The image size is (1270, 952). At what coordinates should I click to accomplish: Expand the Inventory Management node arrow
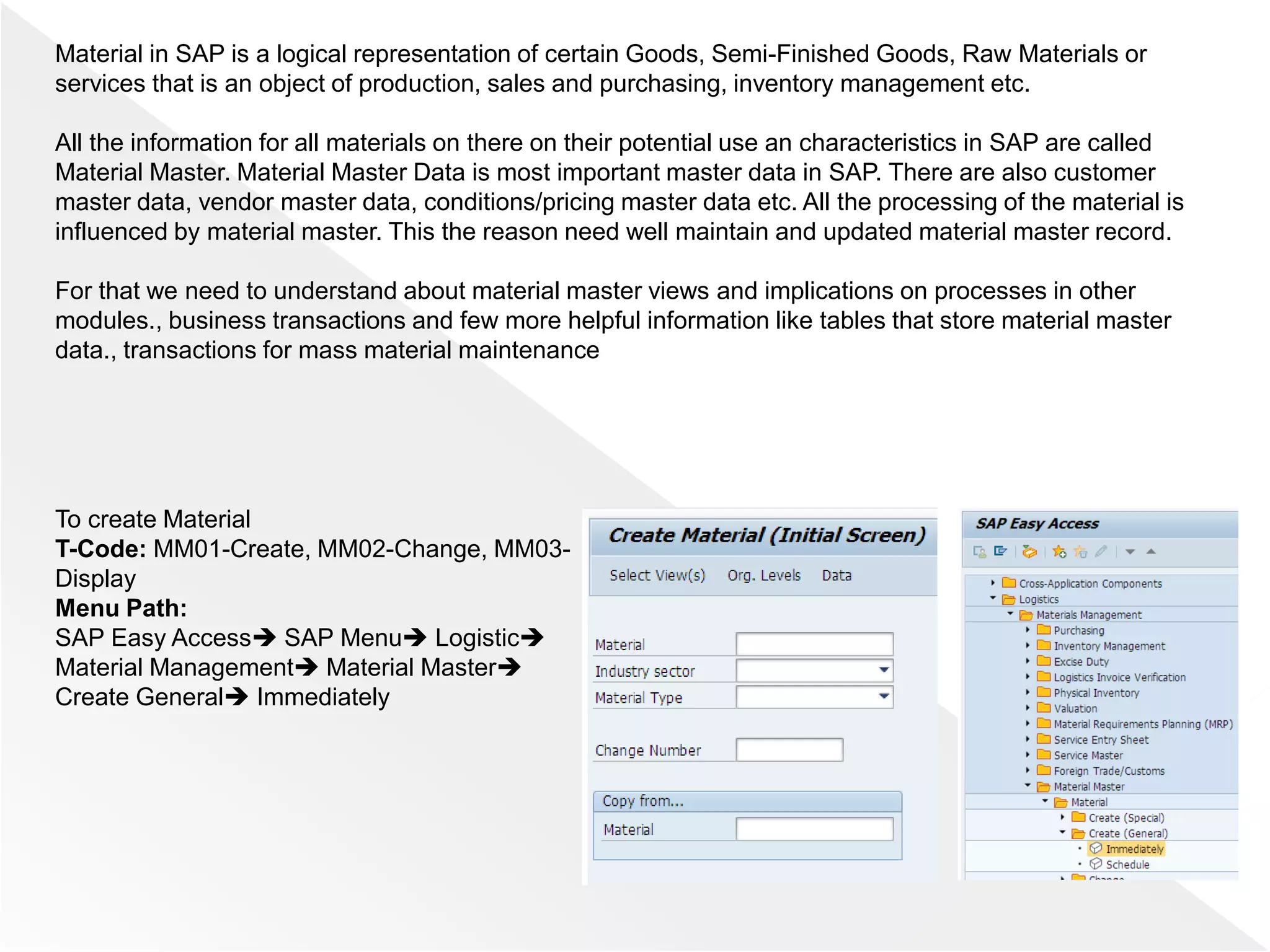(x=1028, y=645)
